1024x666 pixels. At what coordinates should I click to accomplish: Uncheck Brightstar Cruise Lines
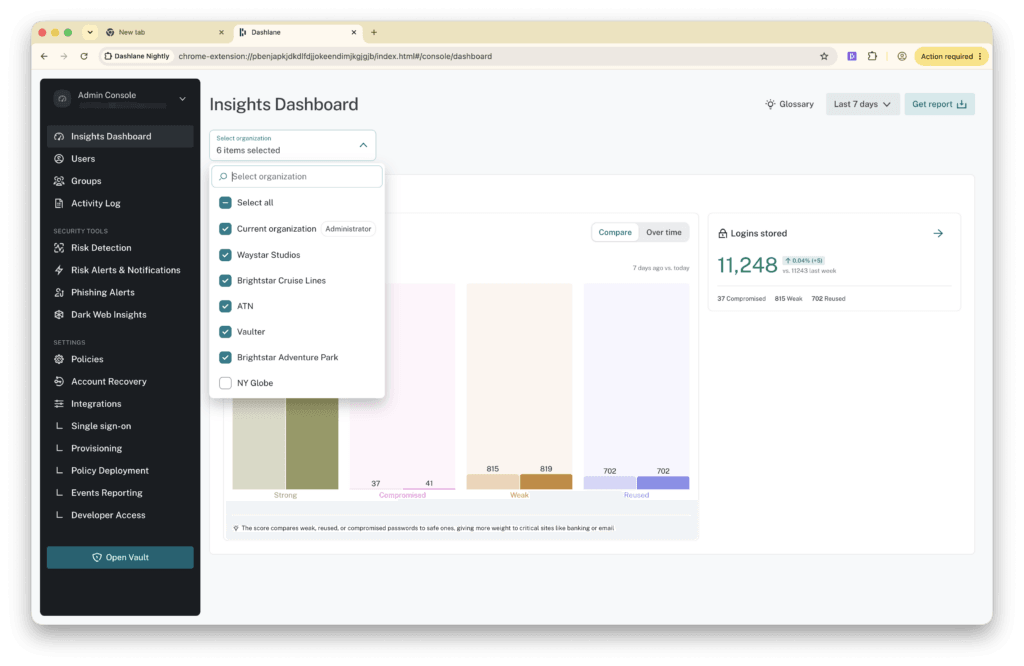pyautogui.click(x=225, y=280)
